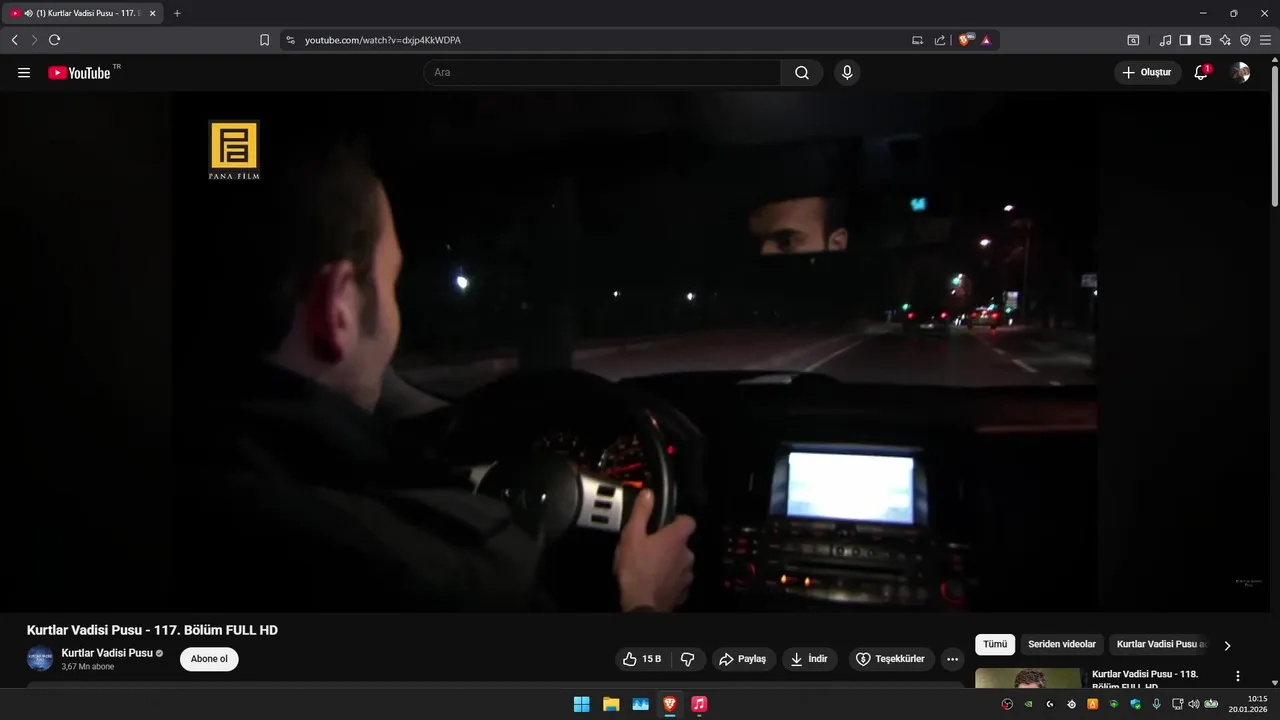Go to the YouTube home logo

(x=80, y=73)
